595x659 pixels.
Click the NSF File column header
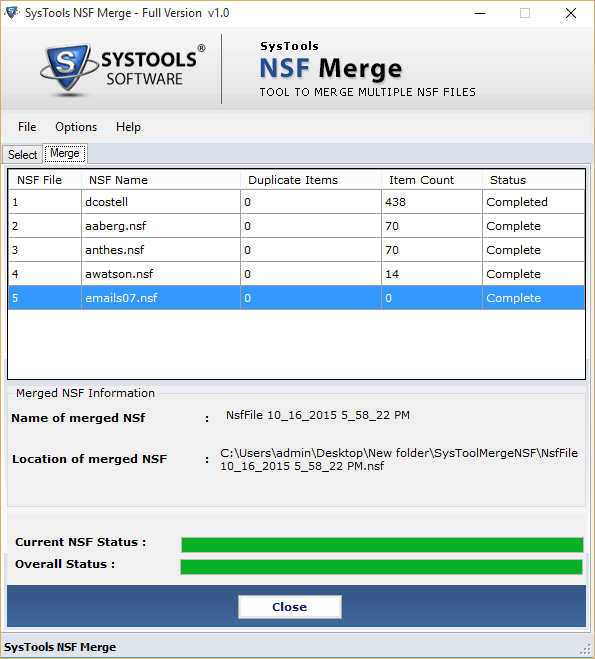click(x=45, y=180)
